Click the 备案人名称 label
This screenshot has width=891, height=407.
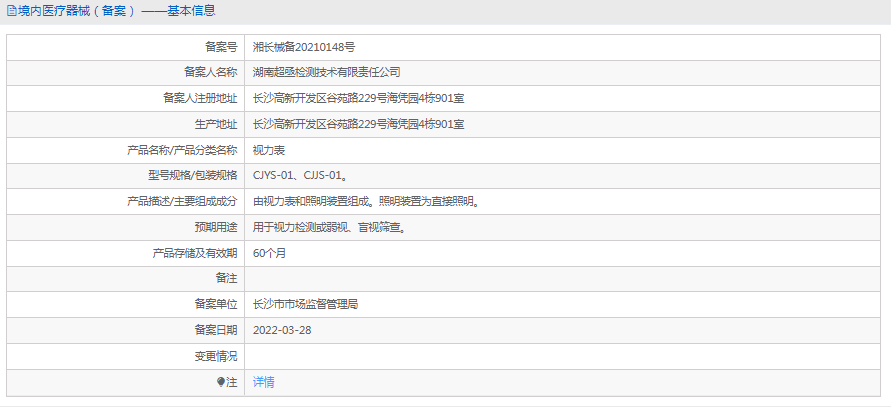pyautogui.click(x=210, y=72)
